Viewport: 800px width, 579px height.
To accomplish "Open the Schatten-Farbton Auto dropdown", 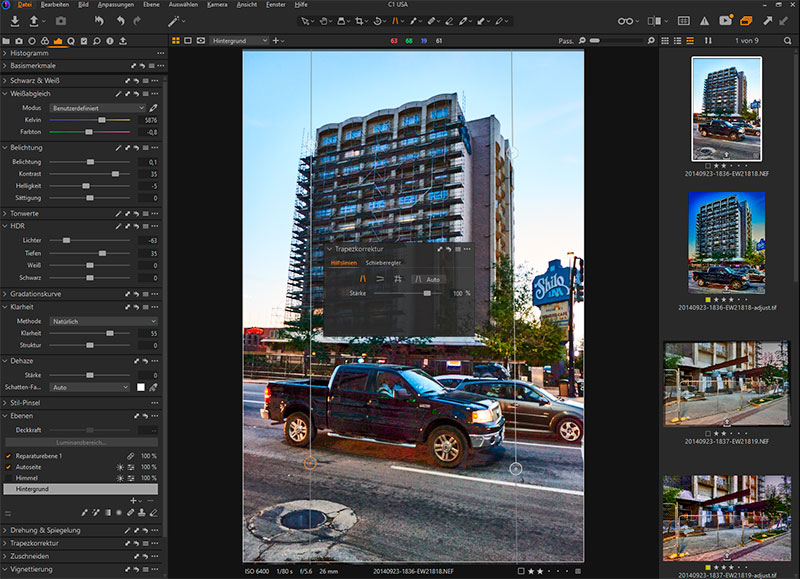I will point(90,388).
